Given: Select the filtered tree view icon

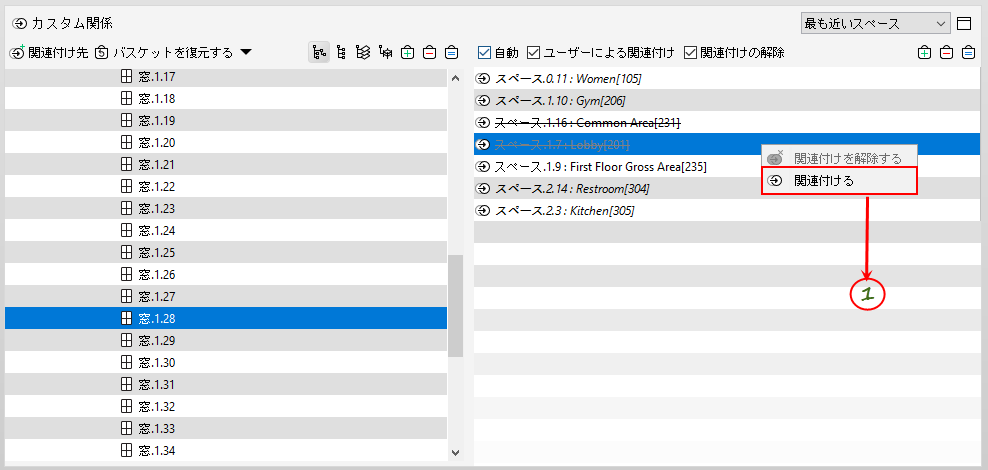Looking at the screenshot, I should click(386, 53).
